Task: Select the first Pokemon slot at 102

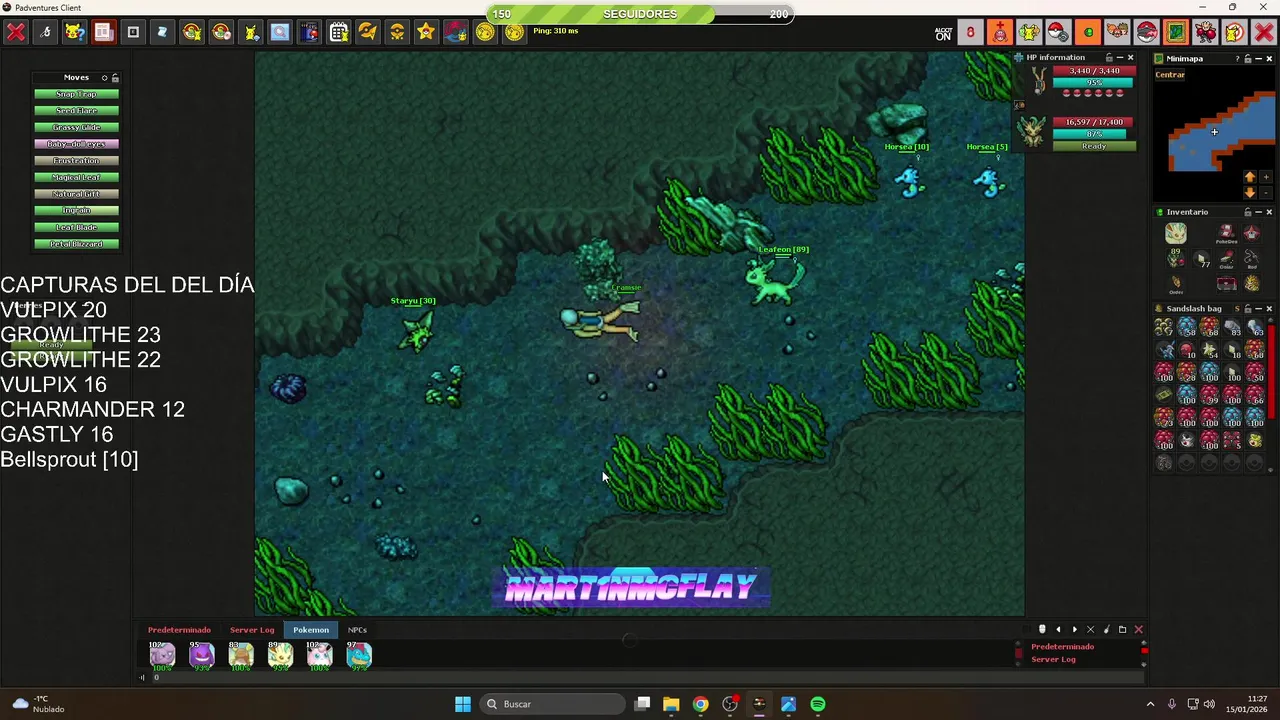Action: point(162,656)
